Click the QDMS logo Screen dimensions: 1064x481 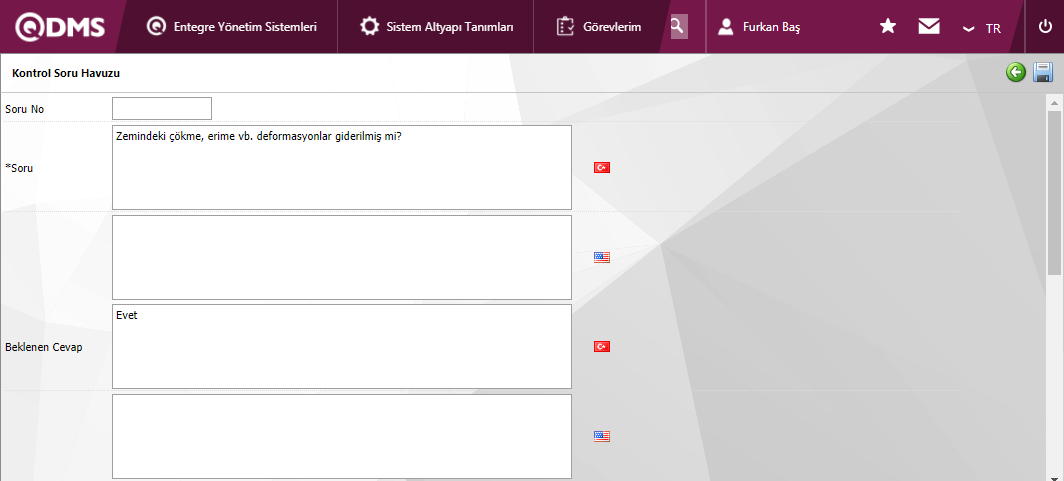(x=60, y=27)
